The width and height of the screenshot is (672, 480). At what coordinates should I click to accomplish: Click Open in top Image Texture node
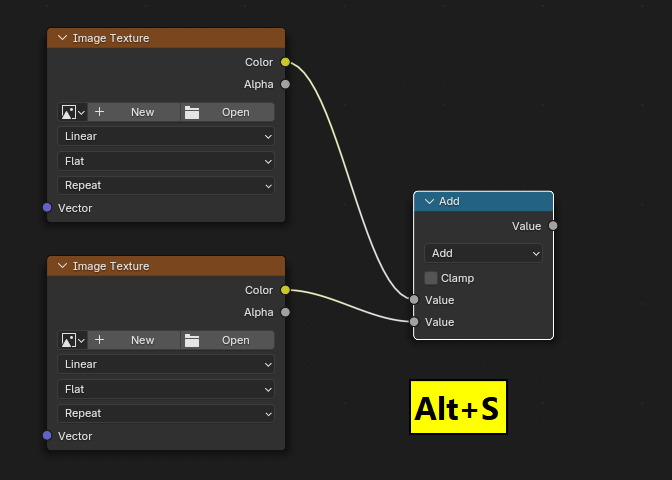tap(228, 112)
